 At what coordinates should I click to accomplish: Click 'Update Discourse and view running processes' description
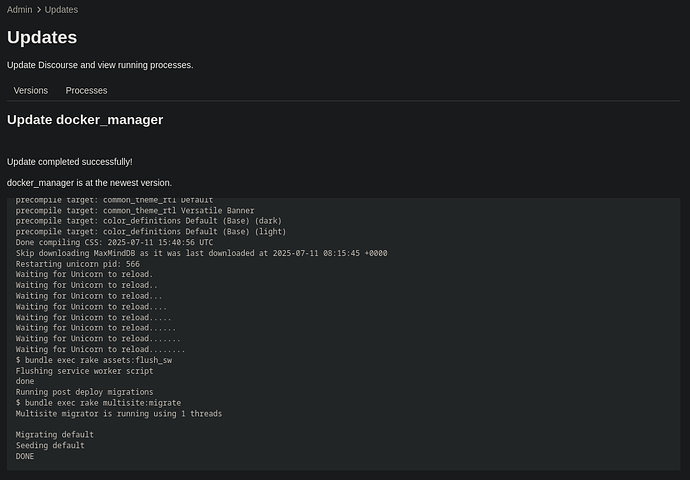(100, 65)
